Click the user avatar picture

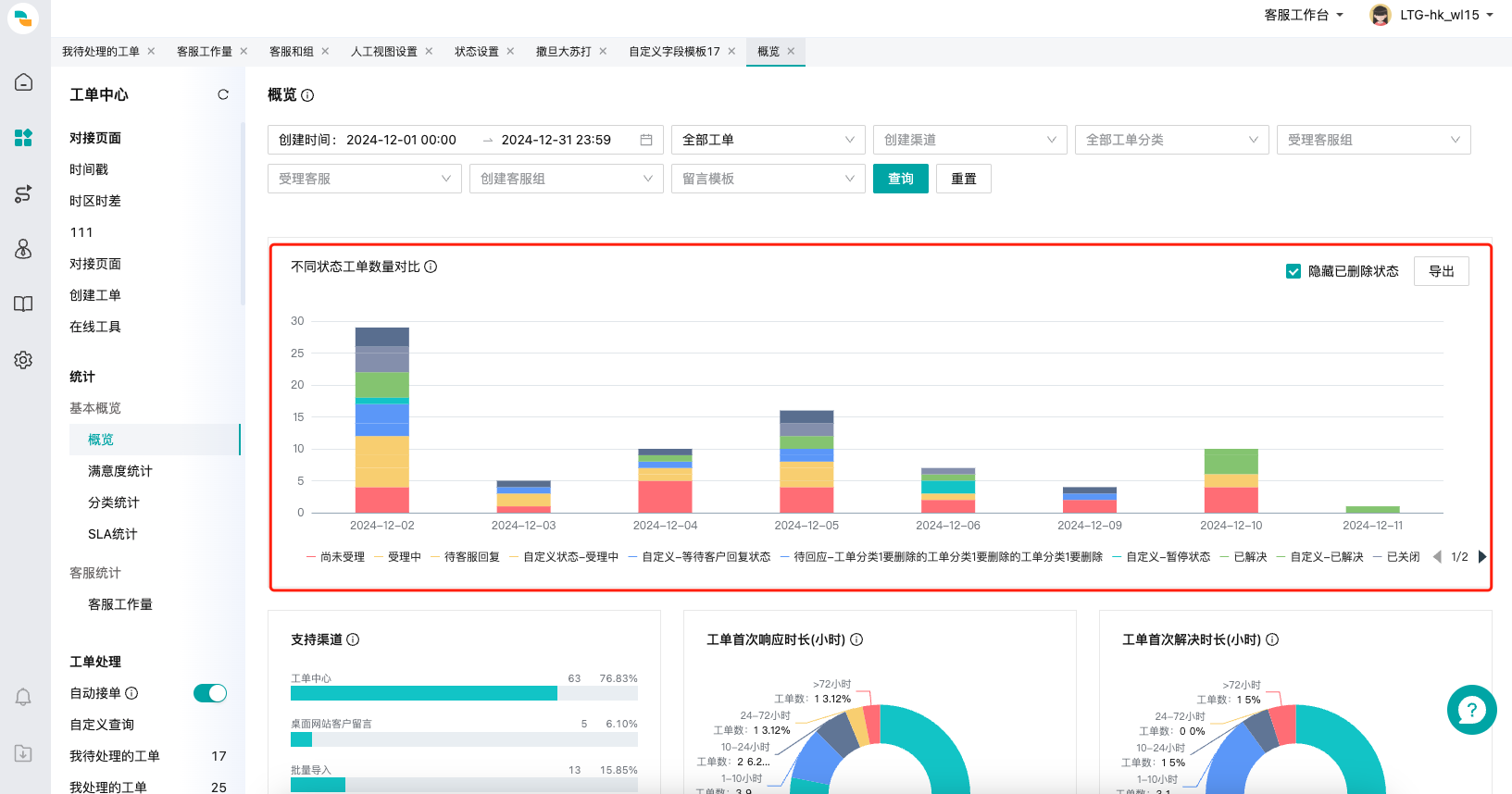[x=1381, y=15]
